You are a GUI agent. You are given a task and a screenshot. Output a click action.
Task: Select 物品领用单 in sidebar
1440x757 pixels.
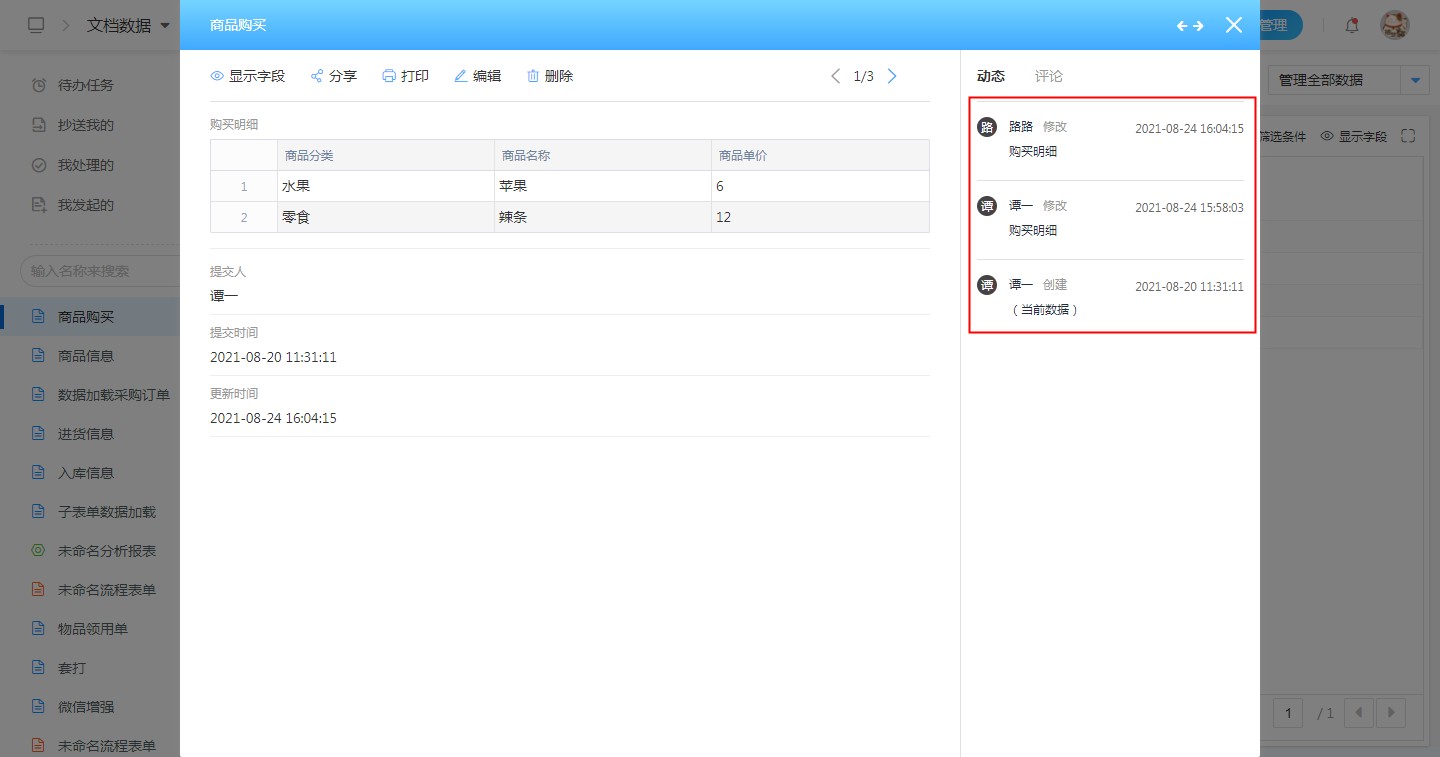[x=90, y=629]
